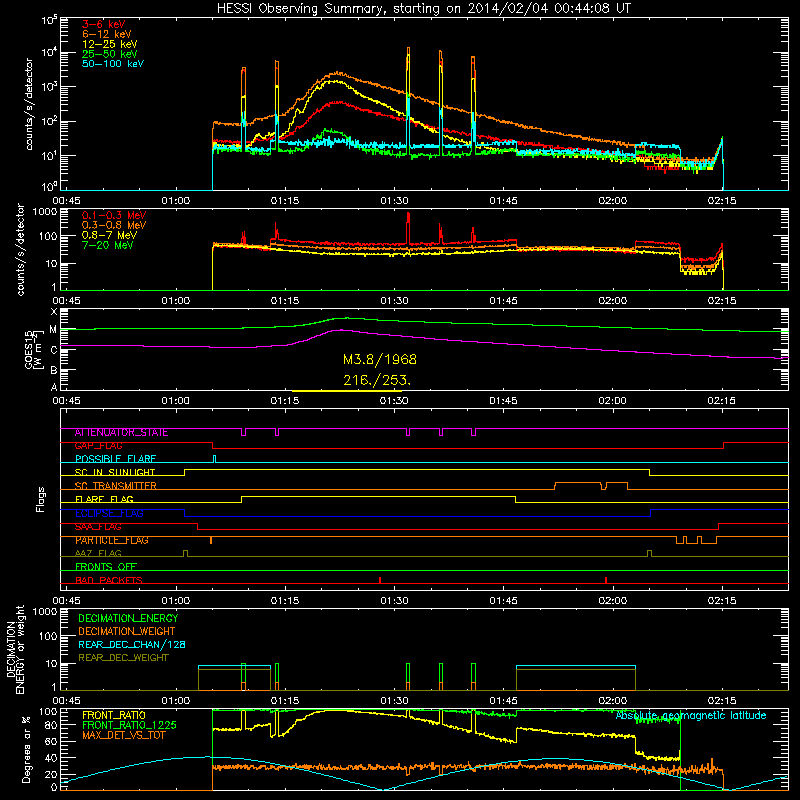Click the SC_TRANSMITTER flag label
The height and width of the screenshot is (800, 800).
(115, 486)
